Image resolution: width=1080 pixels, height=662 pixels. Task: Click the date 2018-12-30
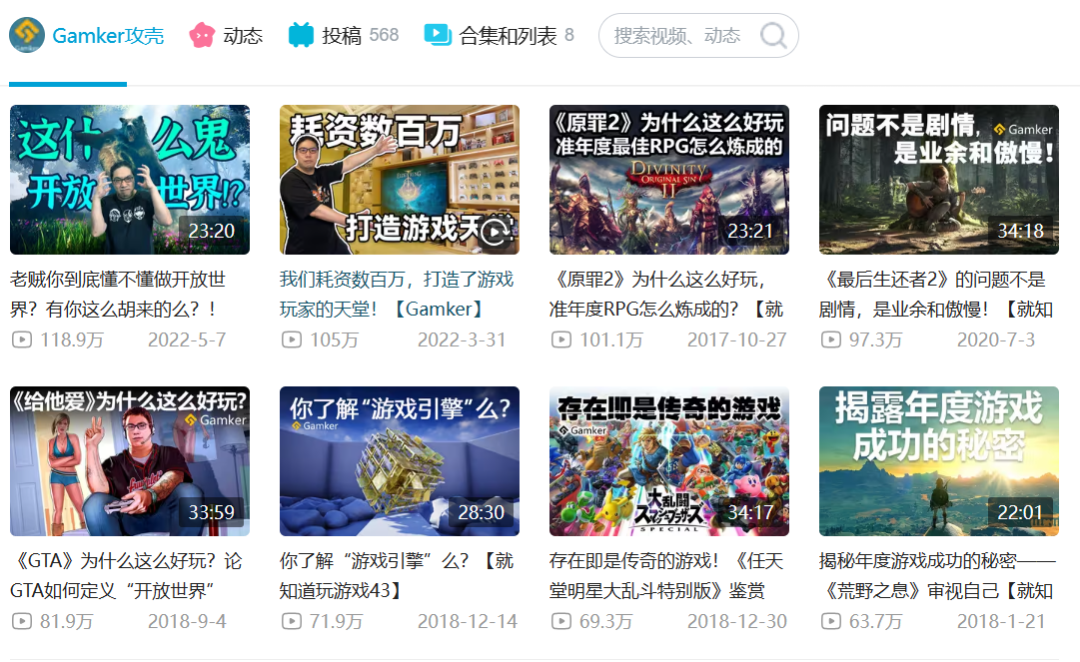pyautogui.click(x=737, y=621)
